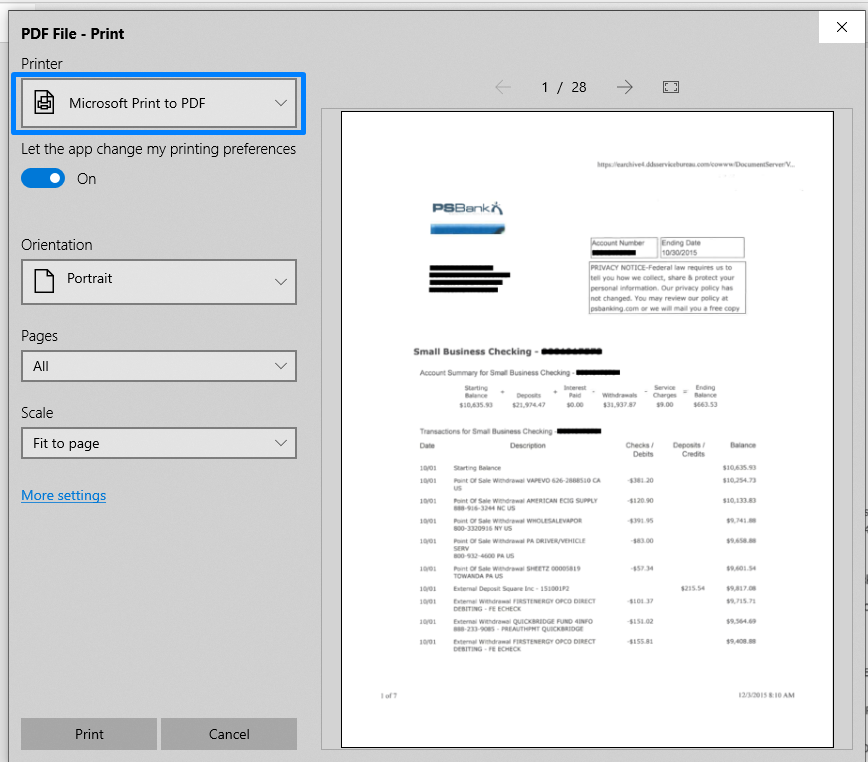Image resolution: width=868 pixels, height=762 pixels.
Task: Open the Scale dropdown showing Fit to page
Action: click(158, 443)
